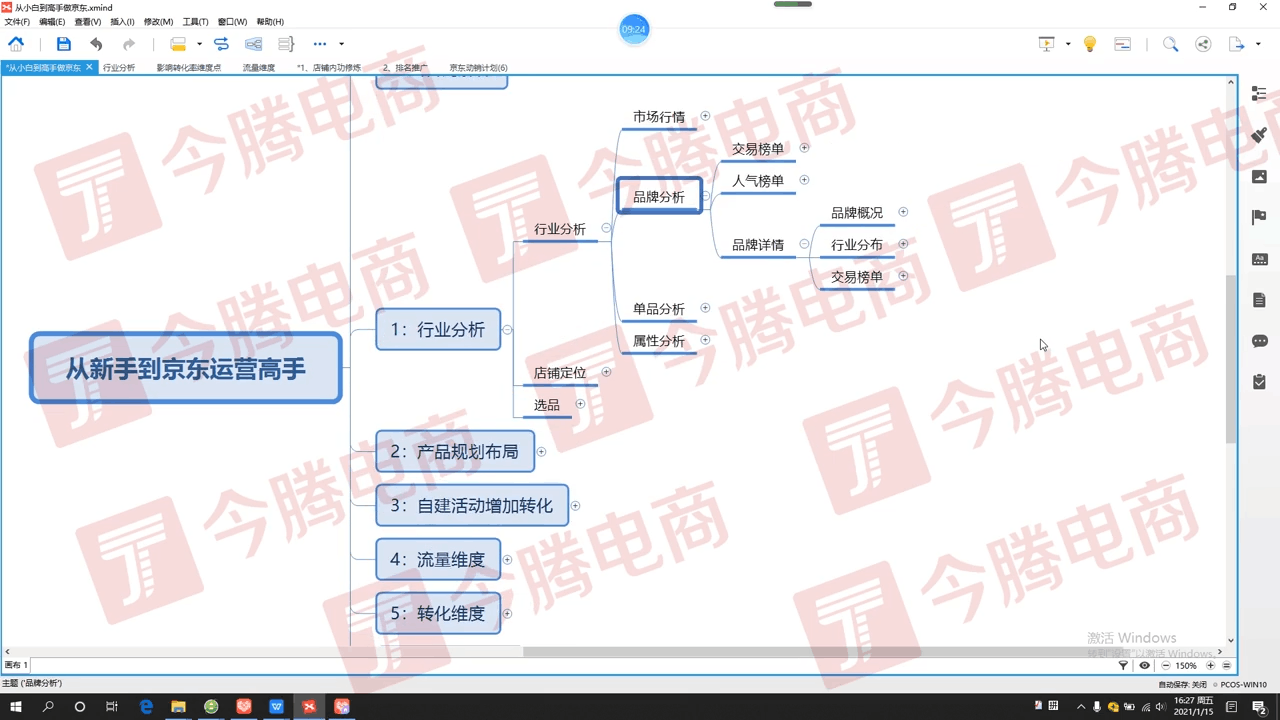The width and height of the screenshot is (1280, 720).
Task: Undo the last action
Action: [x=96, y=44]
